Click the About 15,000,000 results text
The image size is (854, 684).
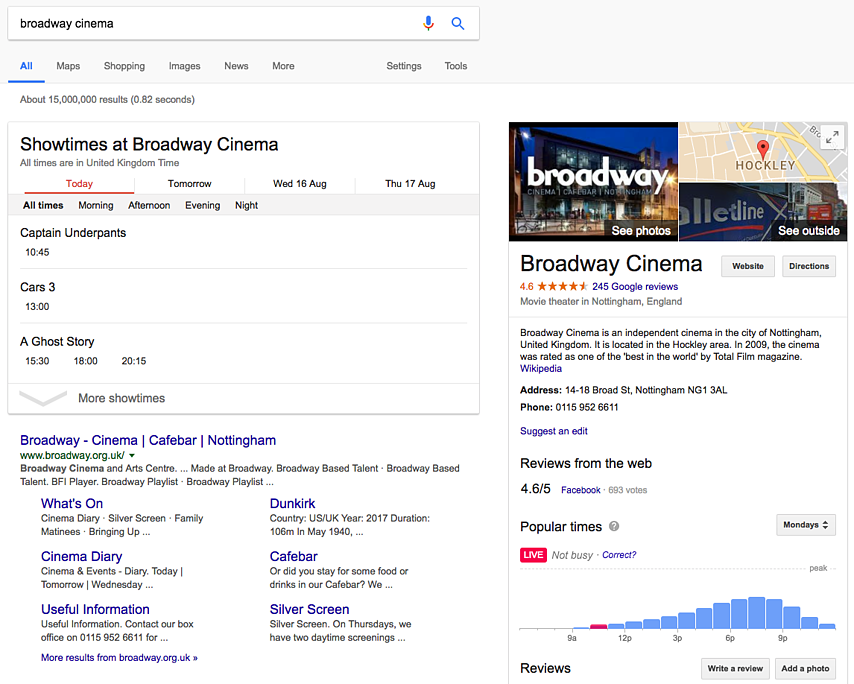coord(107,100)
